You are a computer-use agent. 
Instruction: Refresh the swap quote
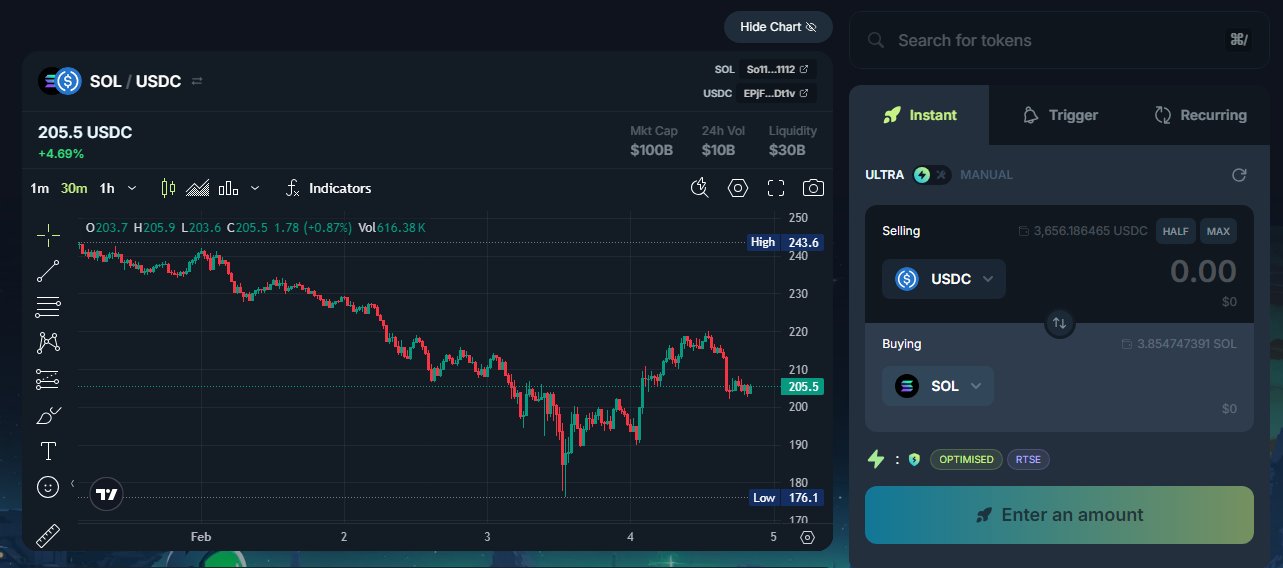coord(1239,175)
